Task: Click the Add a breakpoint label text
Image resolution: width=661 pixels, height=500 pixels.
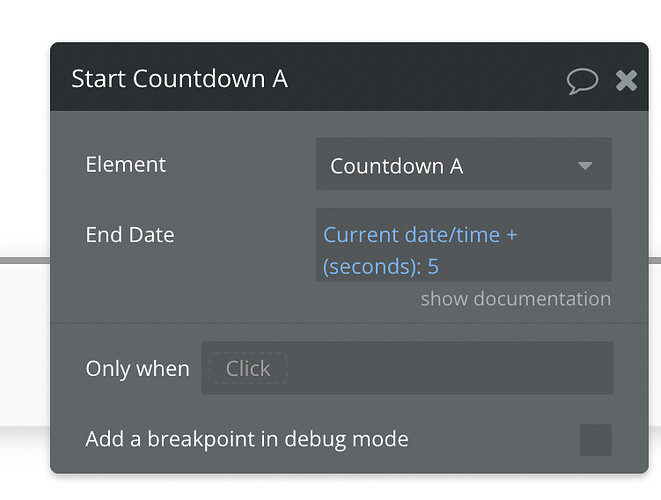Action: coord(247,439)
